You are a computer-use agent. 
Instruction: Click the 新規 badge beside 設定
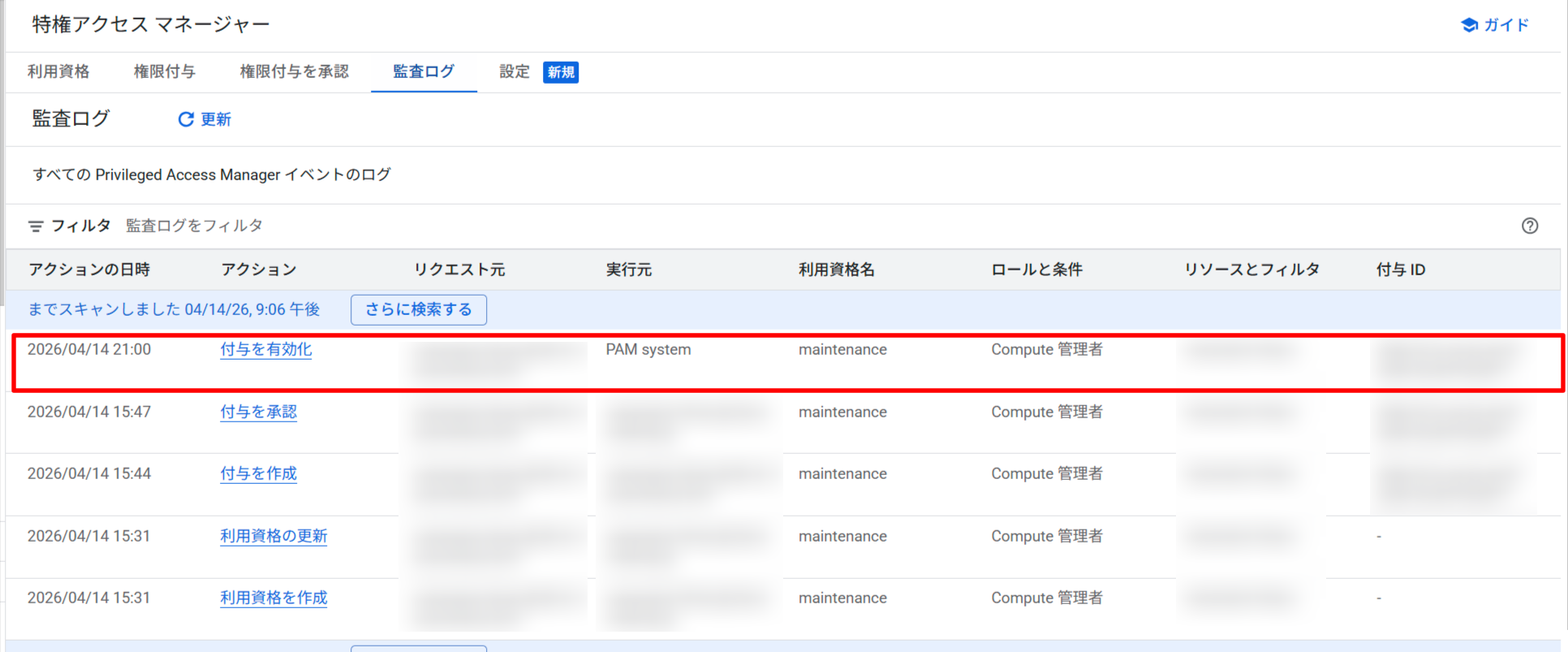click(x=561, y=72)
